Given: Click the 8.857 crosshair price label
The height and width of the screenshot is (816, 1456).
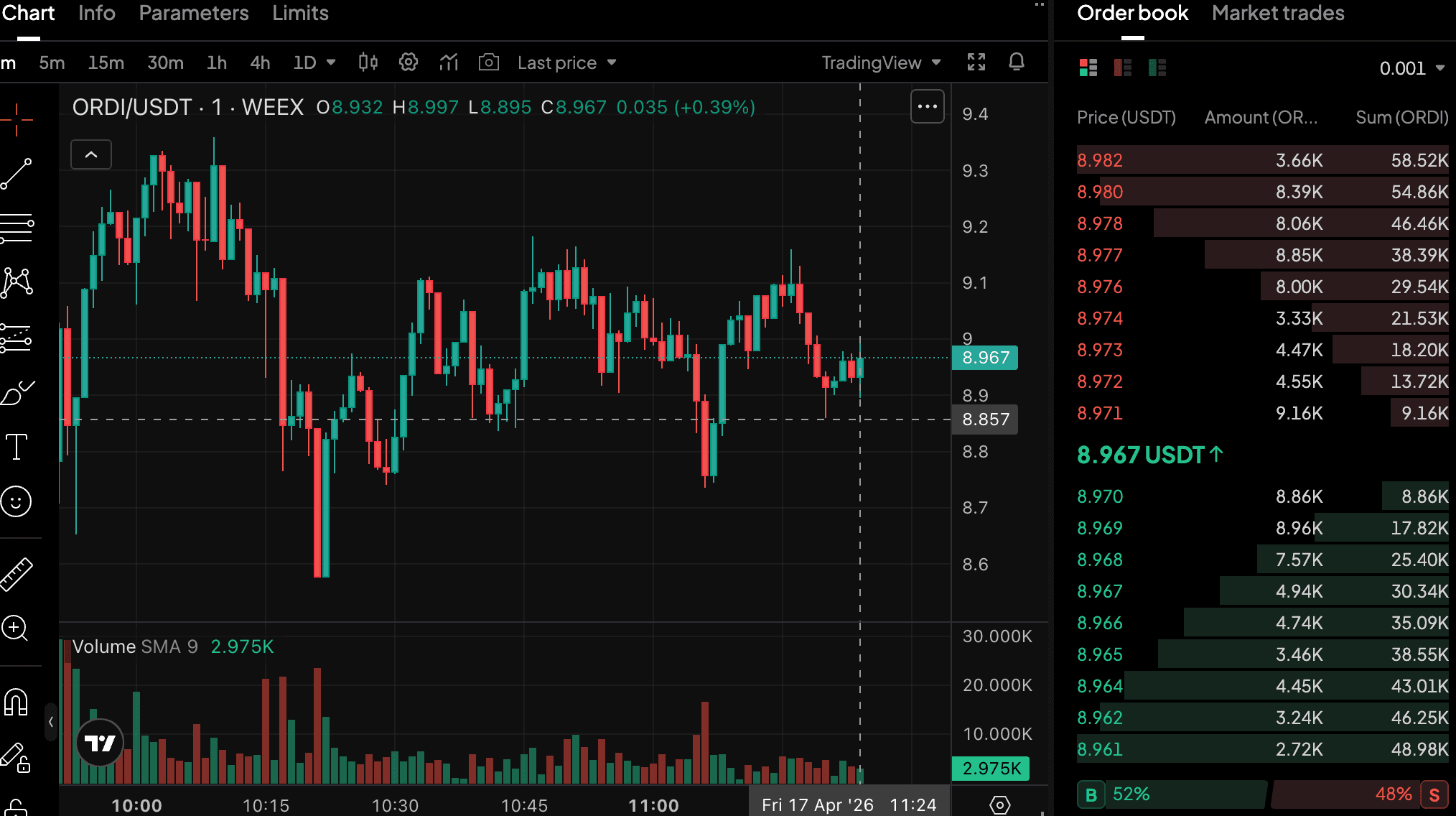Looking at the screenshot, I should coord(985,419).
